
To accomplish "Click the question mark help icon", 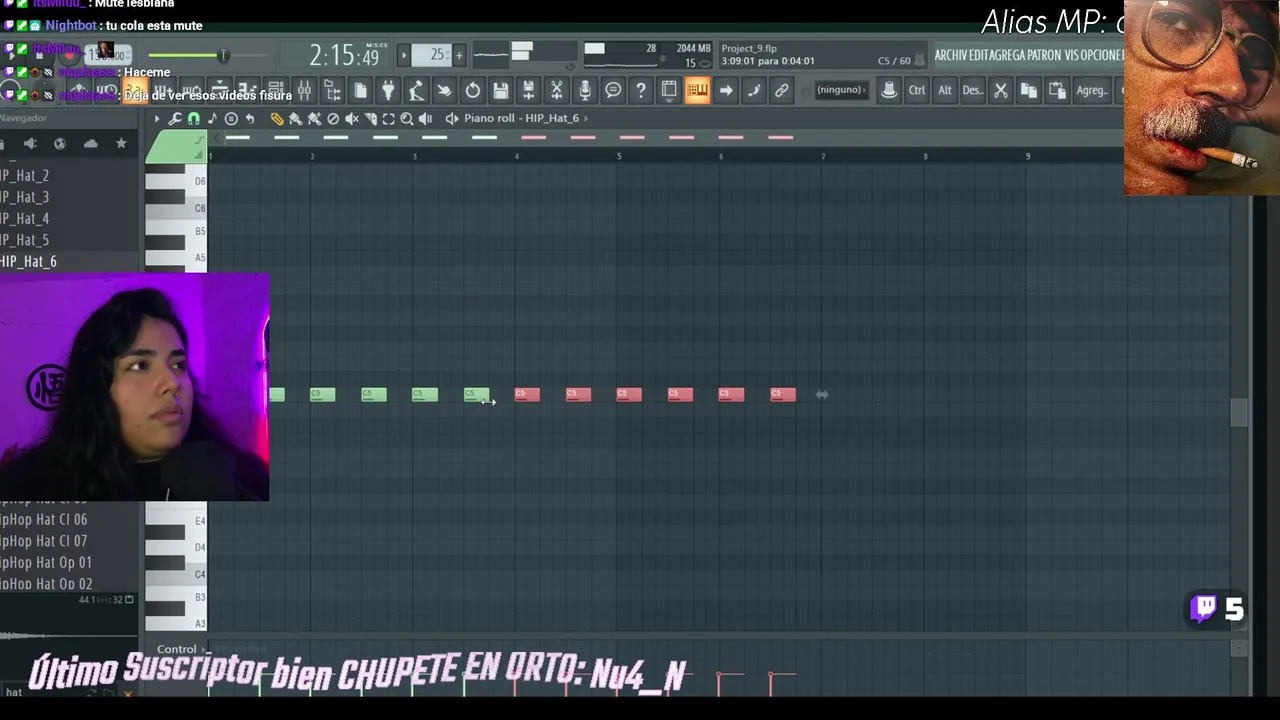I will (x=641, y=91).
